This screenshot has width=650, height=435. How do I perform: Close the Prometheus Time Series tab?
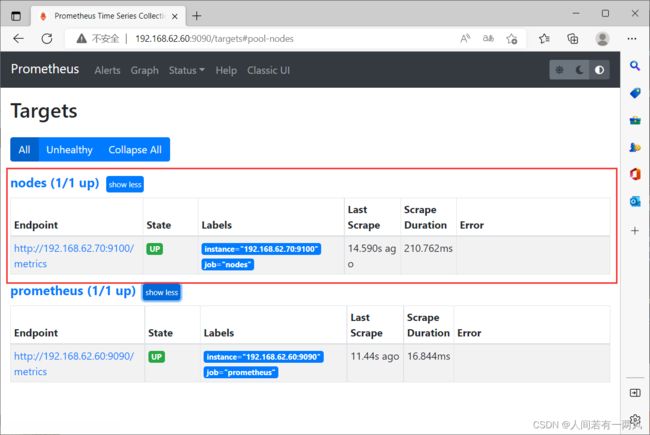[x=175, y=16]
